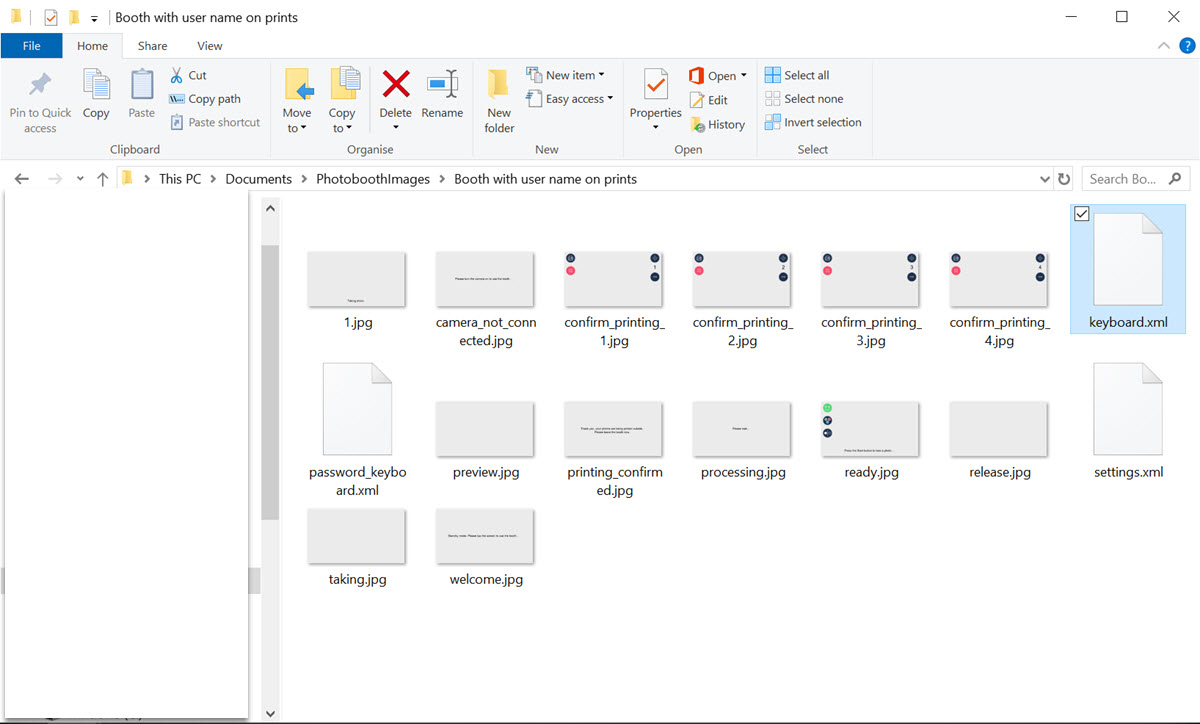Open the New item dropdown
Viewport: 1200px width, 724px height.
click(565, 75)
